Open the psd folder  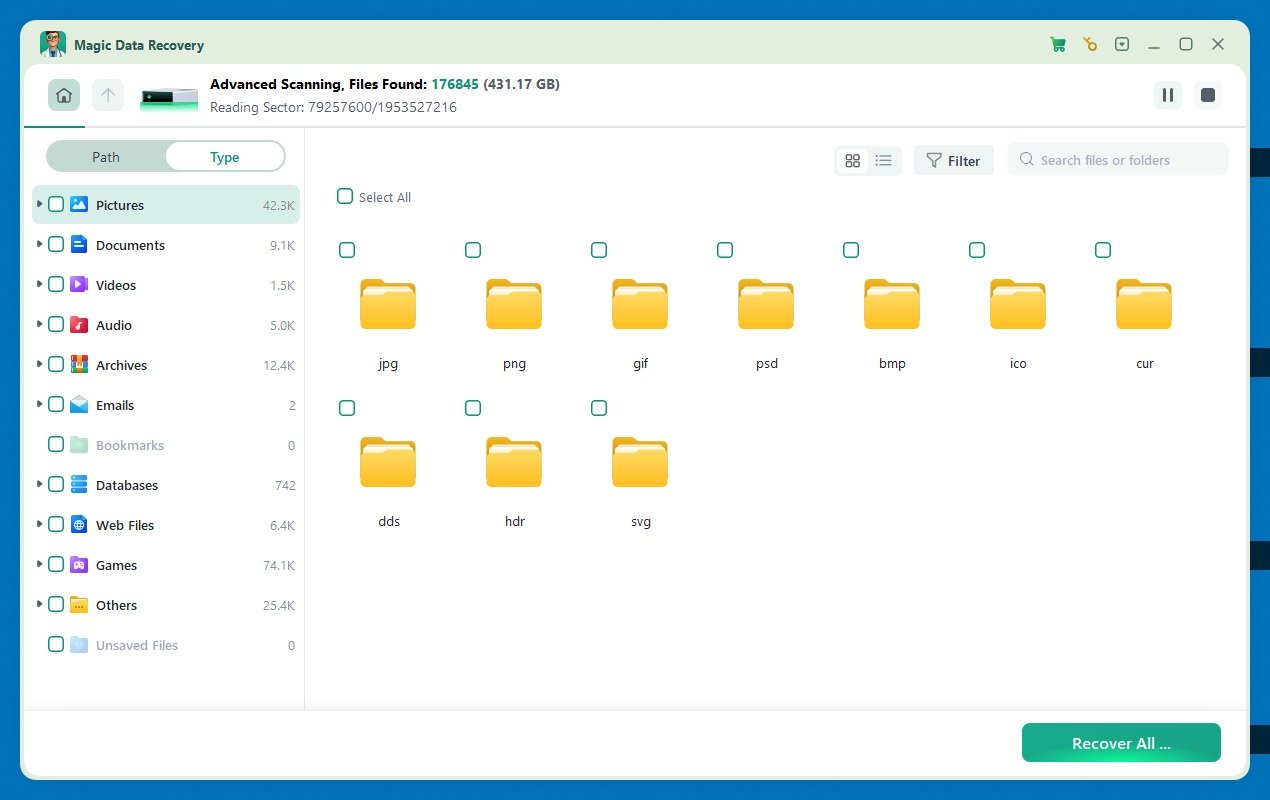(x=766, y=304)
